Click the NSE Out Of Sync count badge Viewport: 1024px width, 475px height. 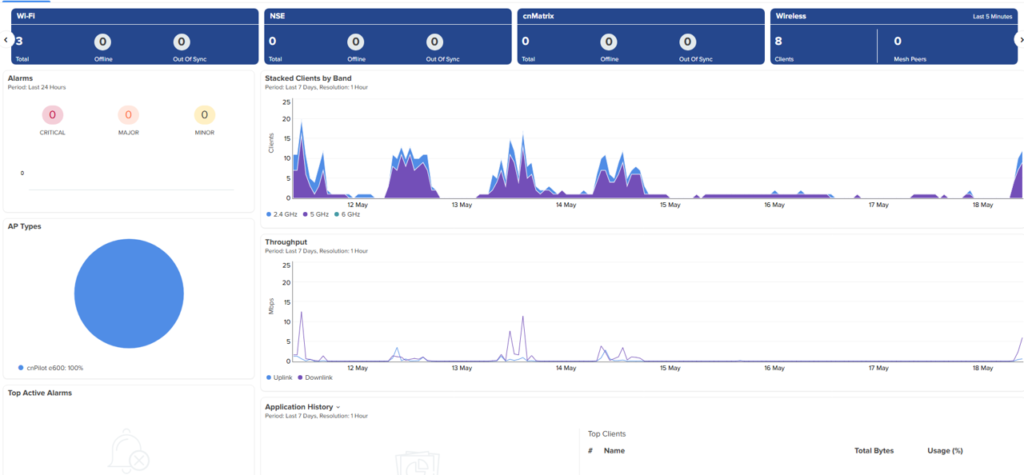pyautogui.click(x=434, y=42)
